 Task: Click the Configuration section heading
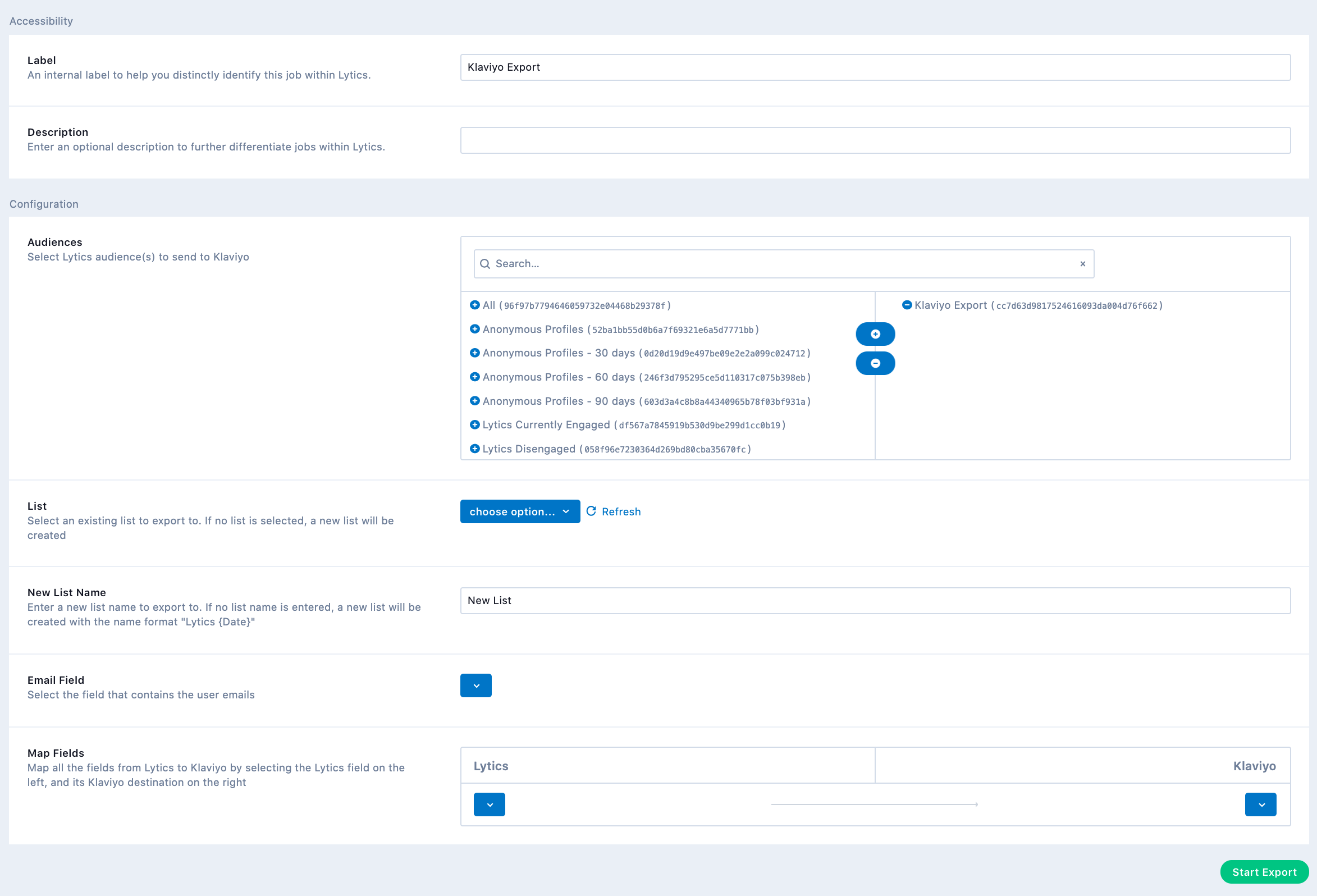click(x=44, y=203)
